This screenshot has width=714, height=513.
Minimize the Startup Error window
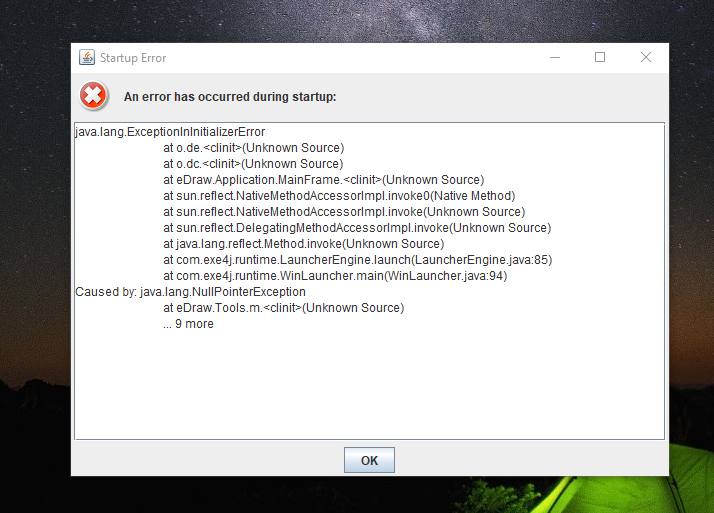[555, 57]
